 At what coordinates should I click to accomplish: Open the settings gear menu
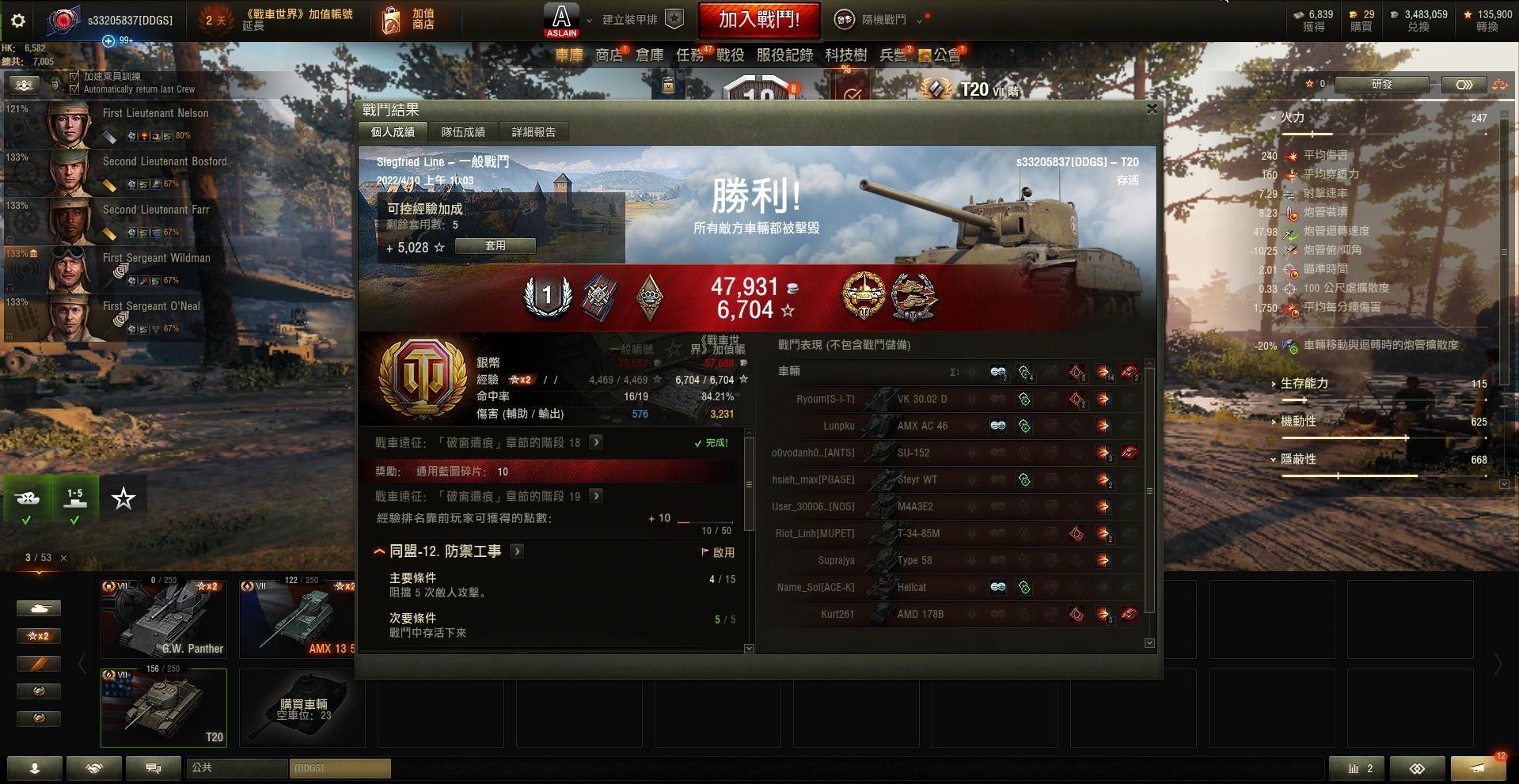coord(17,21)
